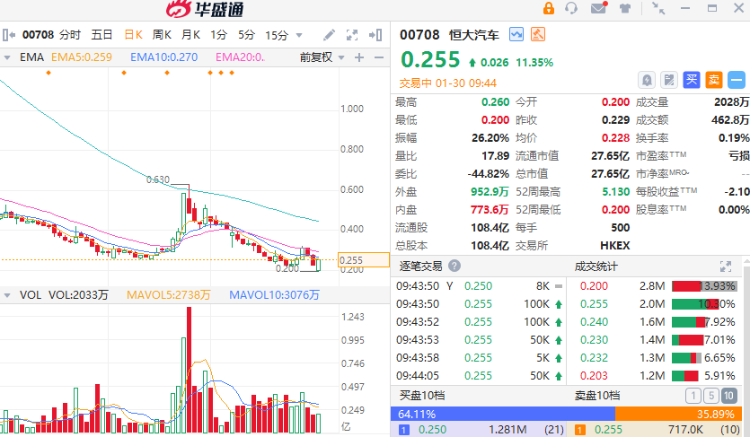Switch to 5分 minute chart
The width and height of the screenshot is (750, 437).
[246, 35]
